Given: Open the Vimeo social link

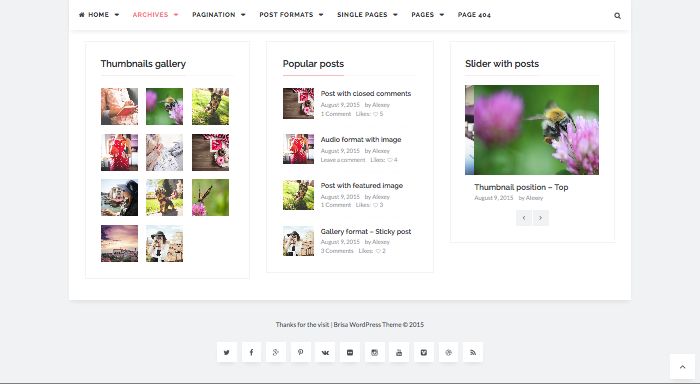Looking at the screenshot, I should 424,352.
